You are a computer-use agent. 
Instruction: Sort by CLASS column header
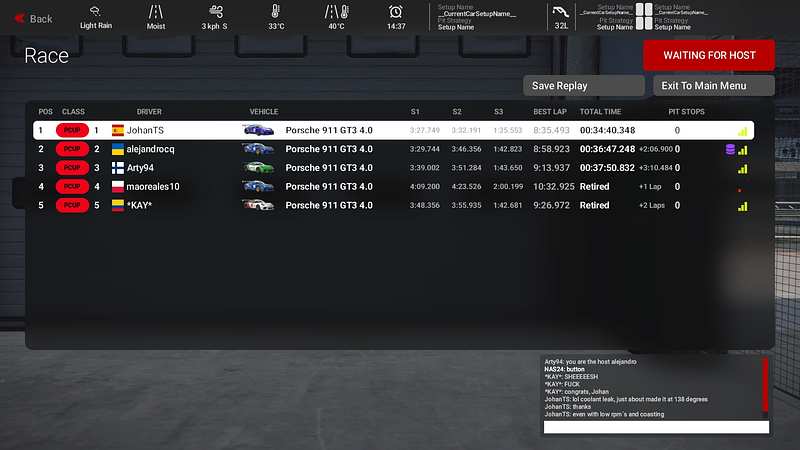pyautogui.click(x=73, y=112)
